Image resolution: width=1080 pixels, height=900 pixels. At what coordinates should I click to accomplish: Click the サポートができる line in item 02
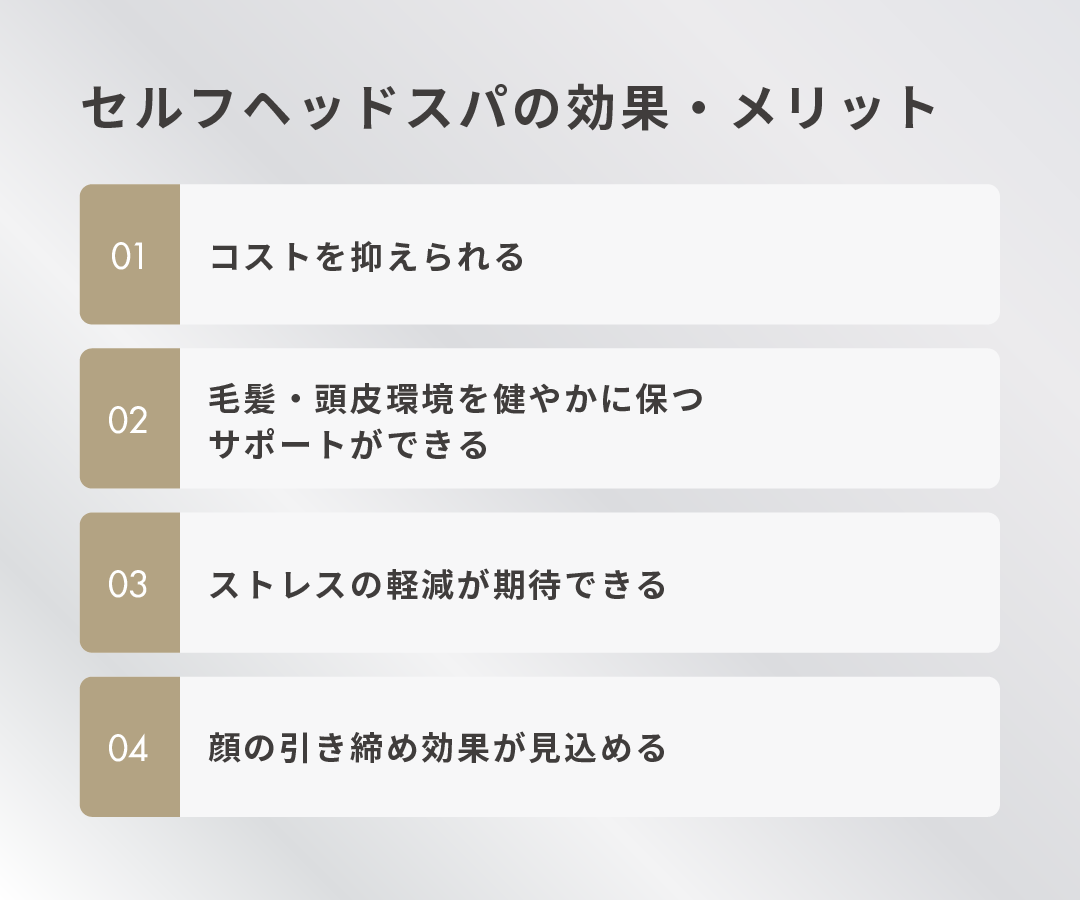[349, 443]
